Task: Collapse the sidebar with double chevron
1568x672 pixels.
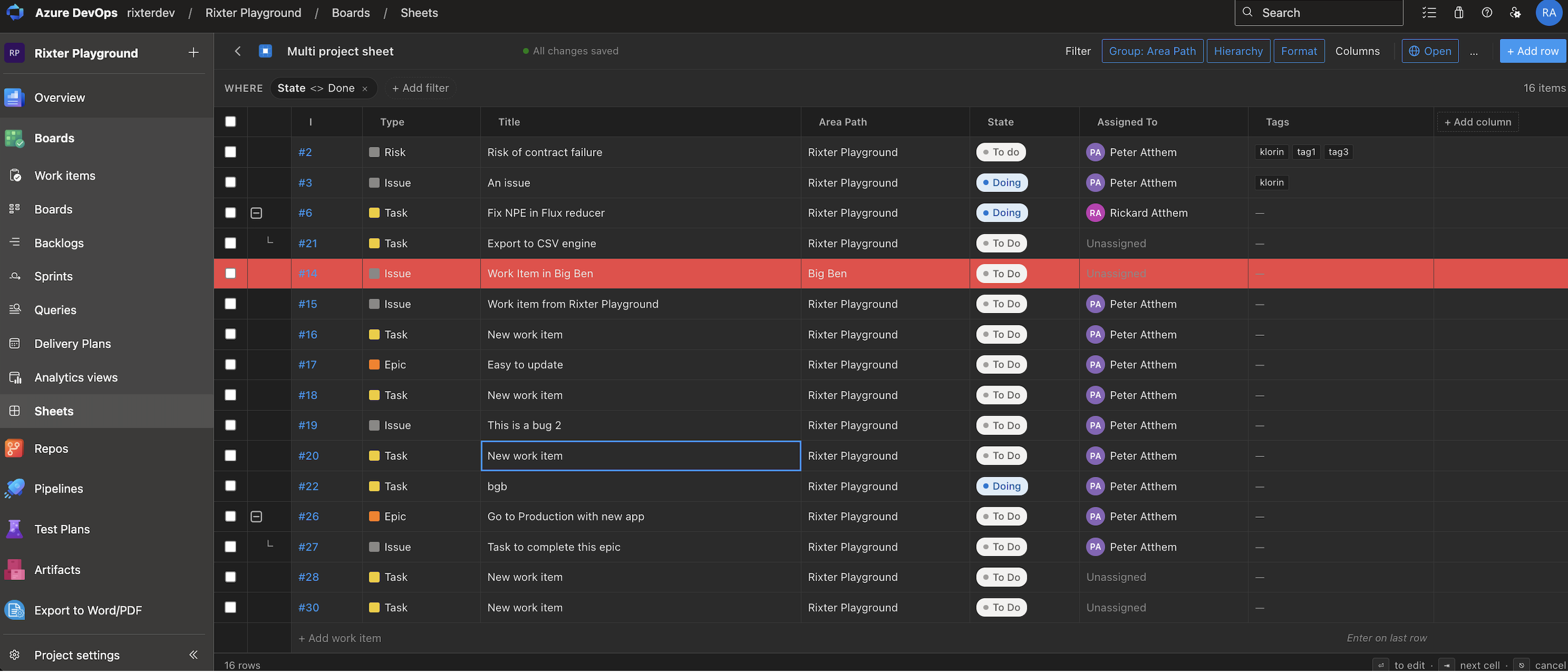Action: click(194, 655)
